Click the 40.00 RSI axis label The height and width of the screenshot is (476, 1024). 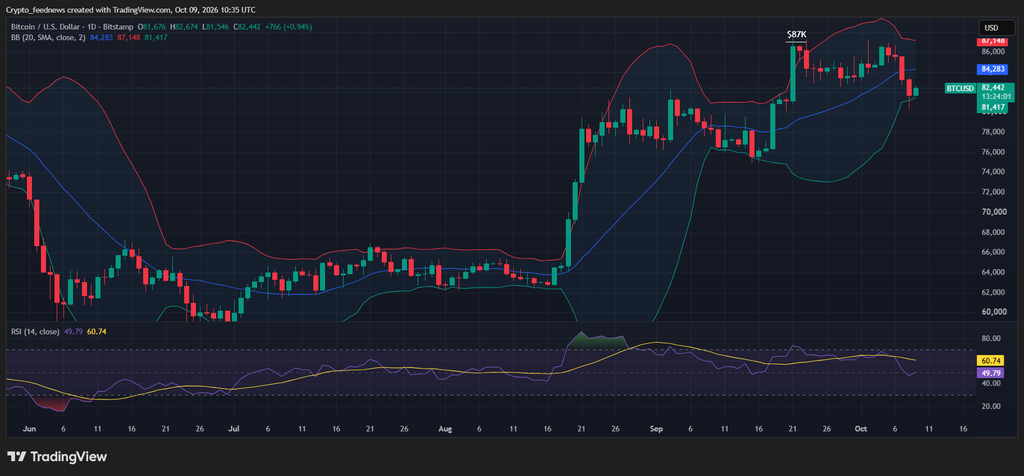[991, 384]
